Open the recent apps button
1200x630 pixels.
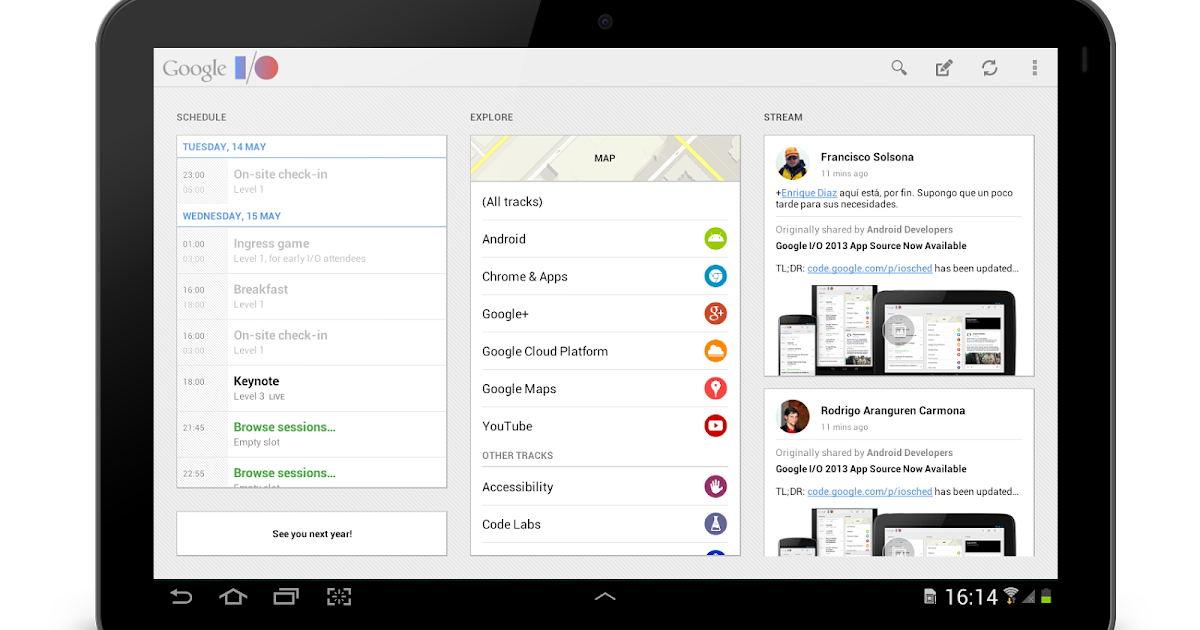[286, 597]
